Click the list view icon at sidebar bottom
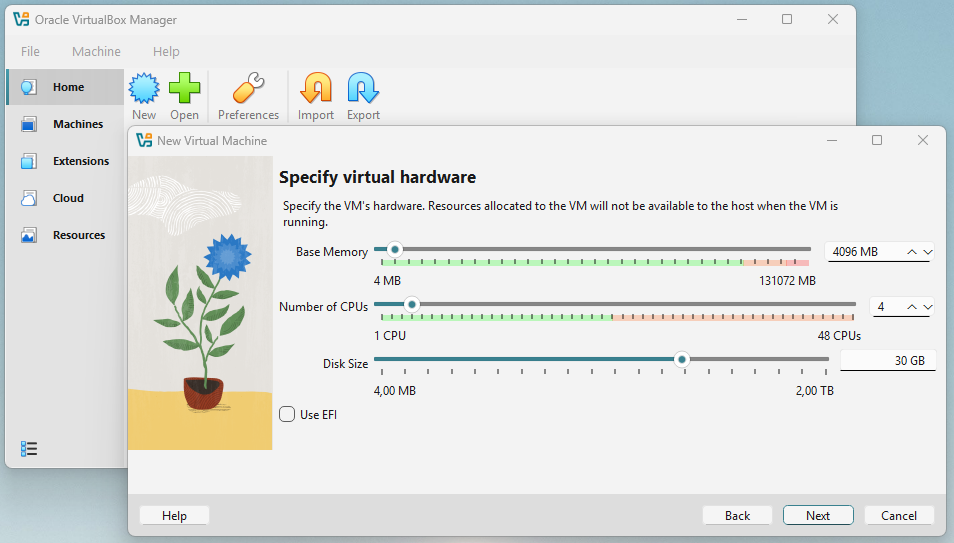The width and height of the screenshot is (954, 543). 29,449
